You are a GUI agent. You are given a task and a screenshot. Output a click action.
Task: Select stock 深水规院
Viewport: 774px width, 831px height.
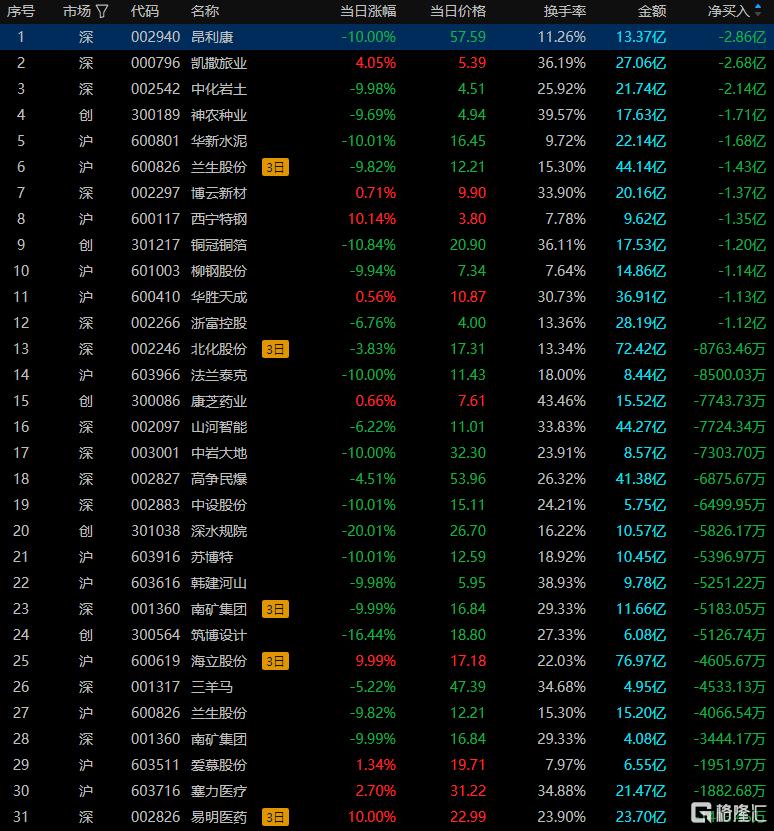219,531
